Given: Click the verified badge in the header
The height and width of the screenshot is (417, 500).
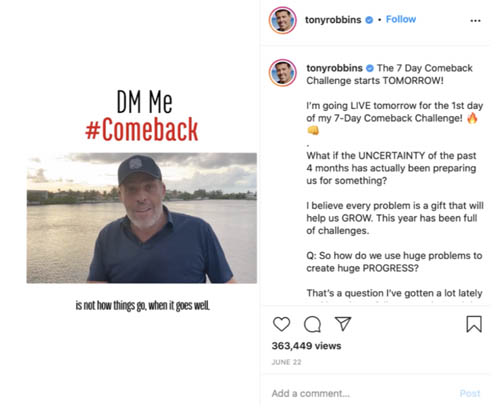Looking at the screenshot, I should tap(369, 20).
